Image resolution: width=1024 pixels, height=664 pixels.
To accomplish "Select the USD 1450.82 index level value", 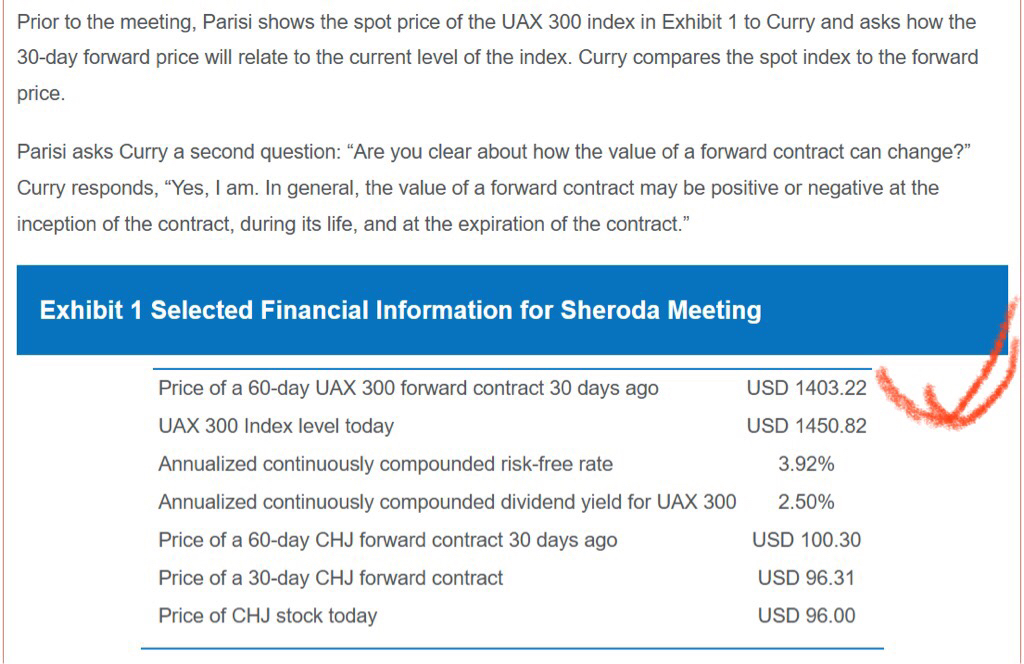I will tap(806, 426).
